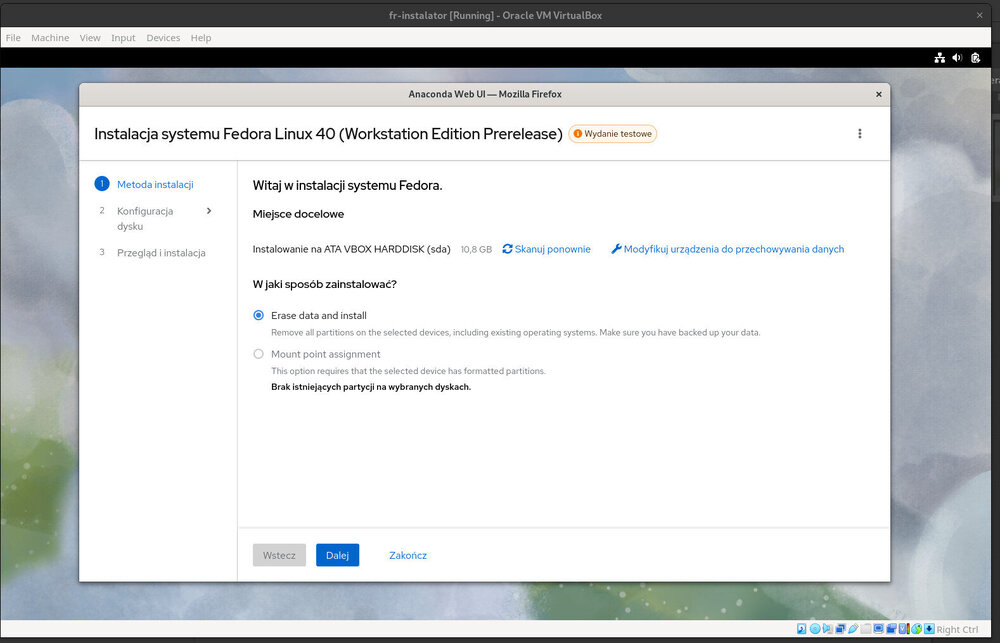1000x643 pixels.
Task: Click the VirtualBox keyboard capture arrow icon
Action: tap(929, 629)
